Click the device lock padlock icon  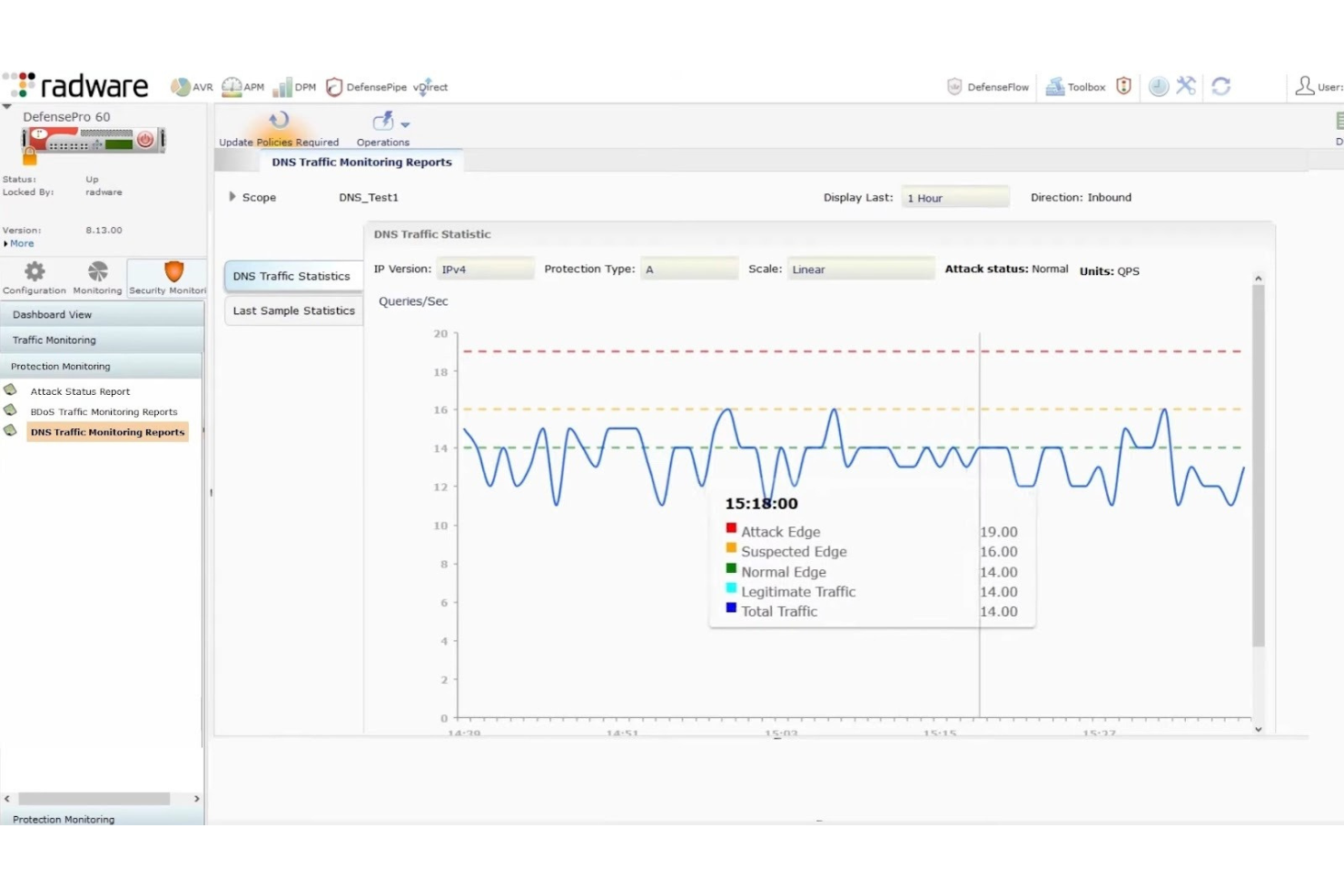coord(30,156)
